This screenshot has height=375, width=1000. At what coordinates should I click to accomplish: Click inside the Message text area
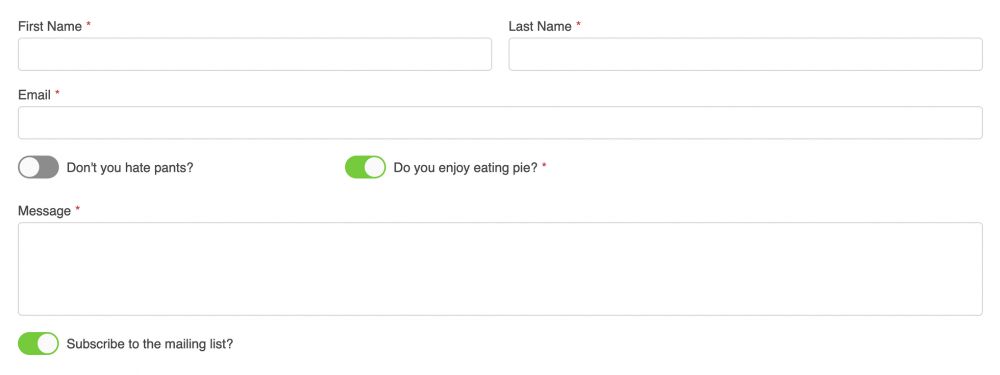[500, 268]
